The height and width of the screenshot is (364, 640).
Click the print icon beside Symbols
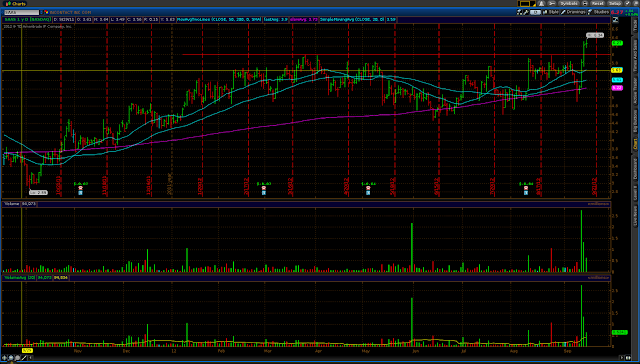coord(585,3)
